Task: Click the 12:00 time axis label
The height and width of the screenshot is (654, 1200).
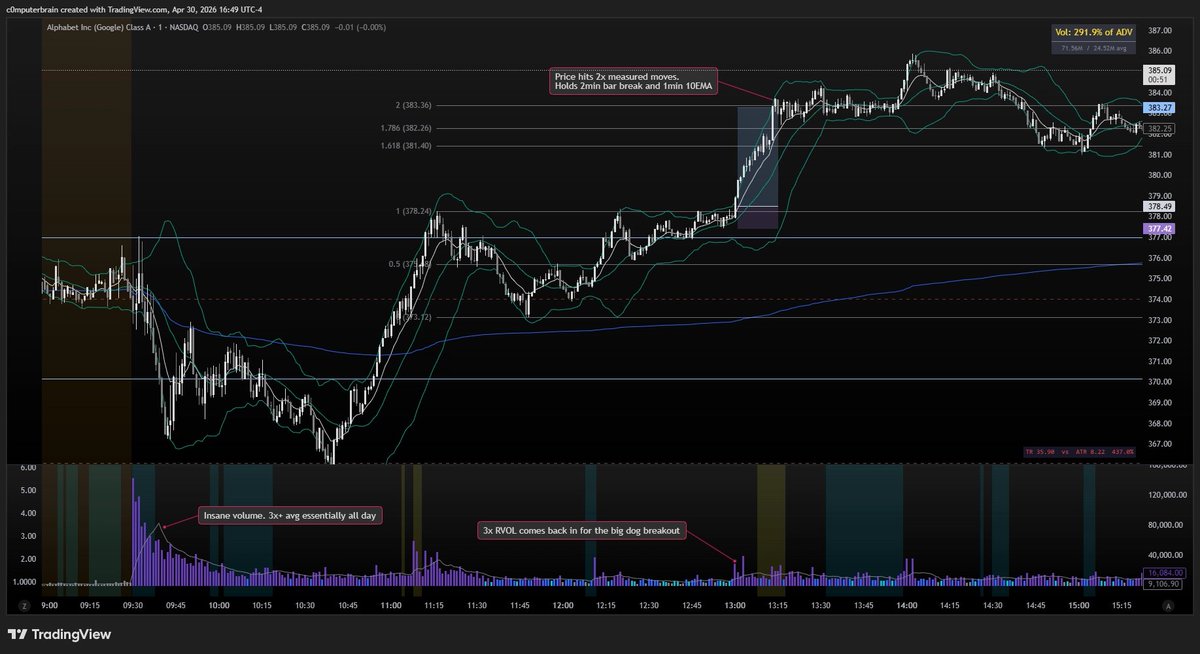Action: click(x=562, y=606)
